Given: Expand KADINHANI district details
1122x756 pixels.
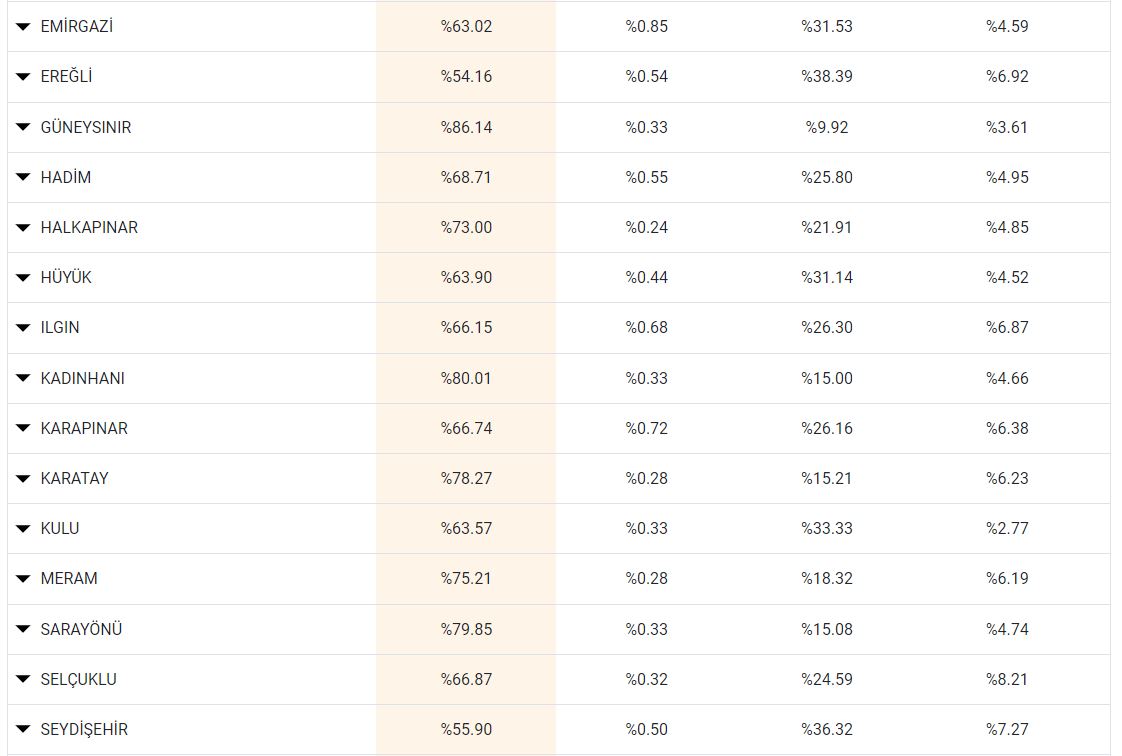Looking at the screenshot, I should pyautogui.click(x=23, y=378).
